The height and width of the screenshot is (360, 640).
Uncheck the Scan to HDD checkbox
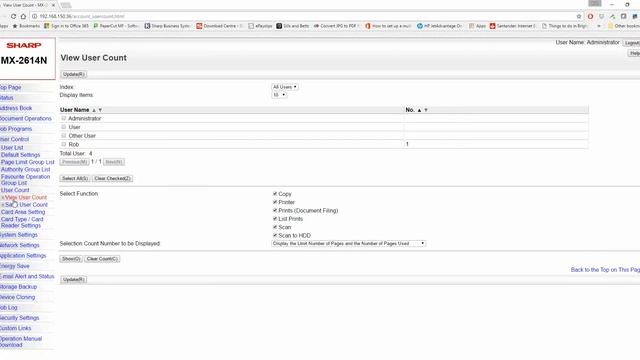click(275, 235)
